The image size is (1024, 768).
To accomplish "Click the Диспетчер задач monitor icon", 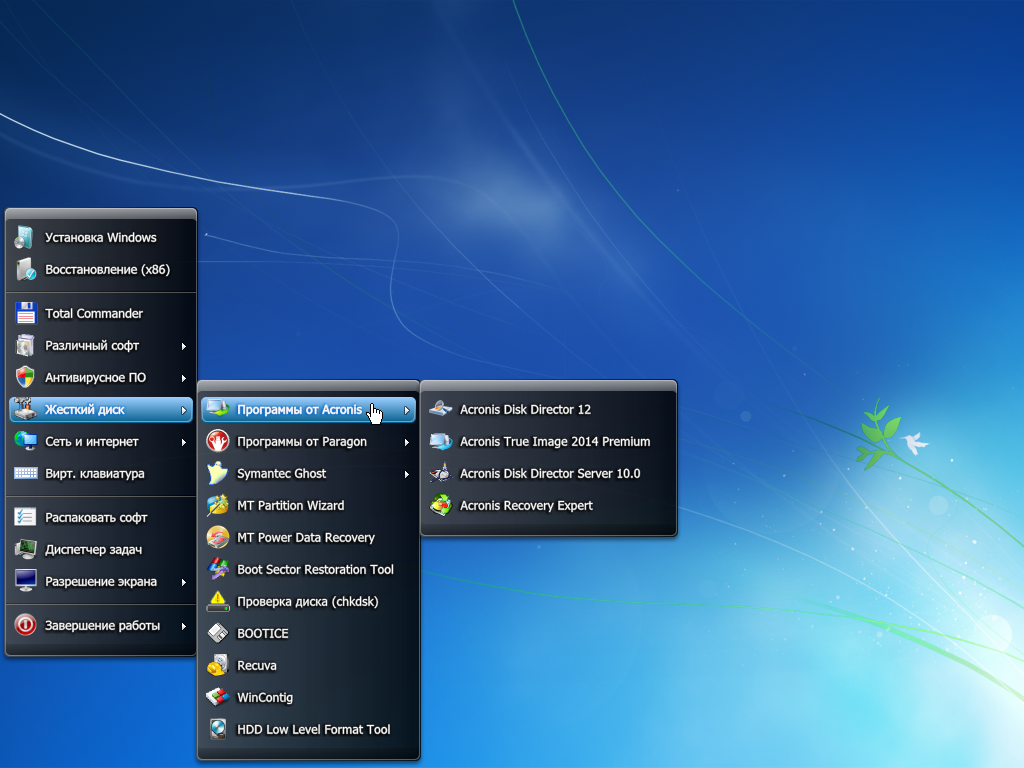I will point(25,549).
